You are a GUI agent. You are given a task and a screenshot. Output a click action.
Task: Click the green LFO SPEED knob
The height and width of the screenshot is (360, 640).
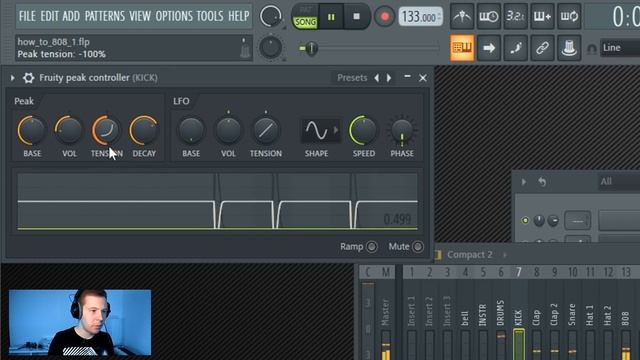tap(363, 131)
